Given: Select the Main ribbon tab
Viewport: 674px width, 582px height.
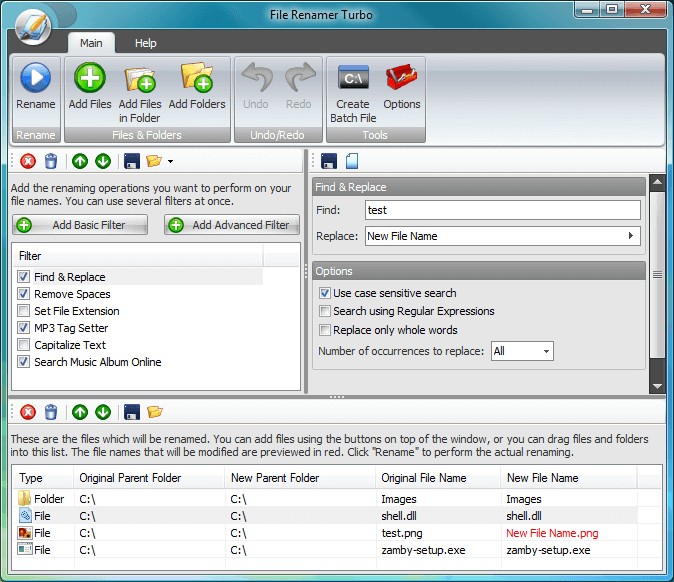Looking at the screenshot, I should pyautogui.click(x=92, y=43).
